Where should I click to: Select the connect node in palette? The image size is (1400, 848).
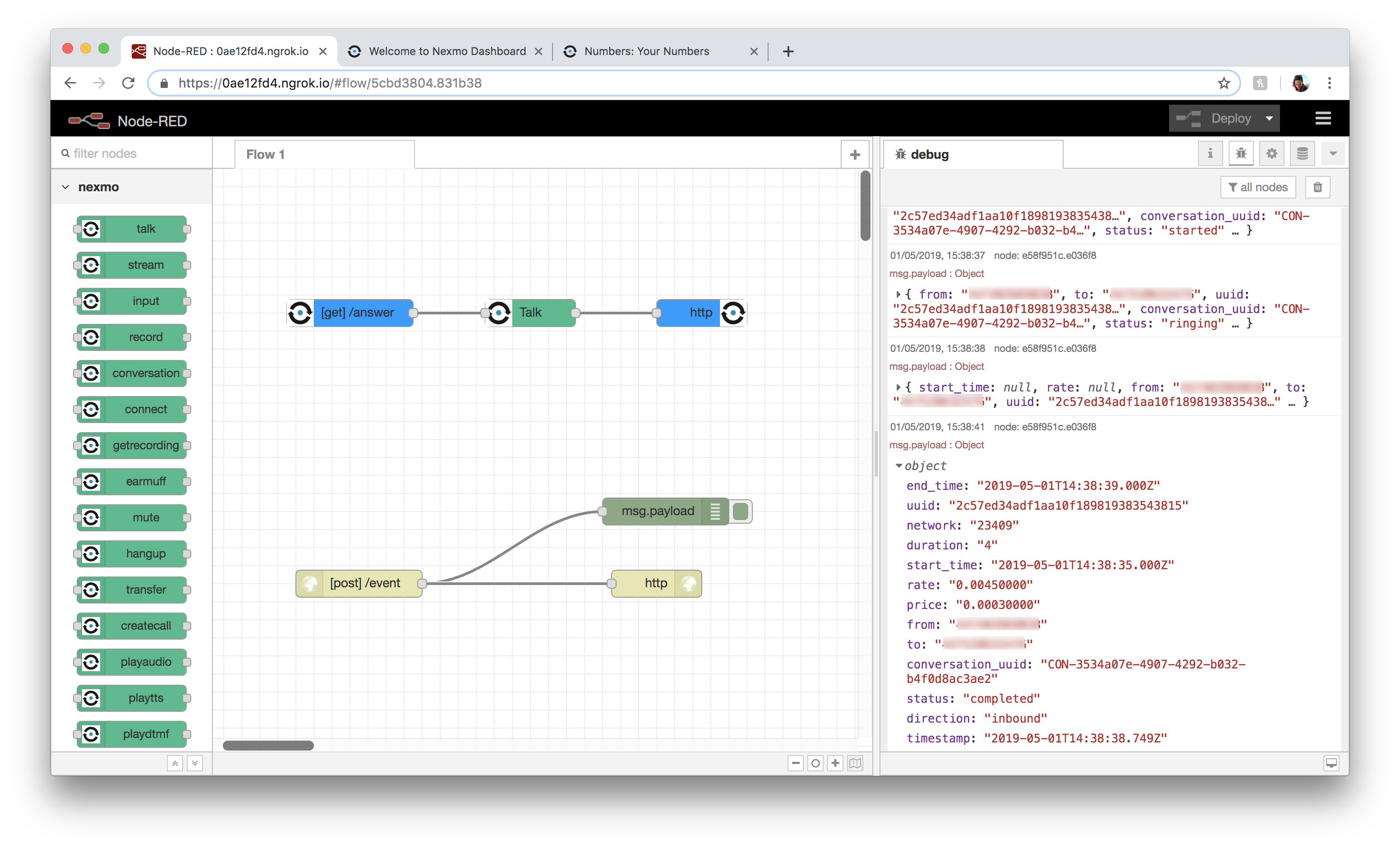(132, 409)
